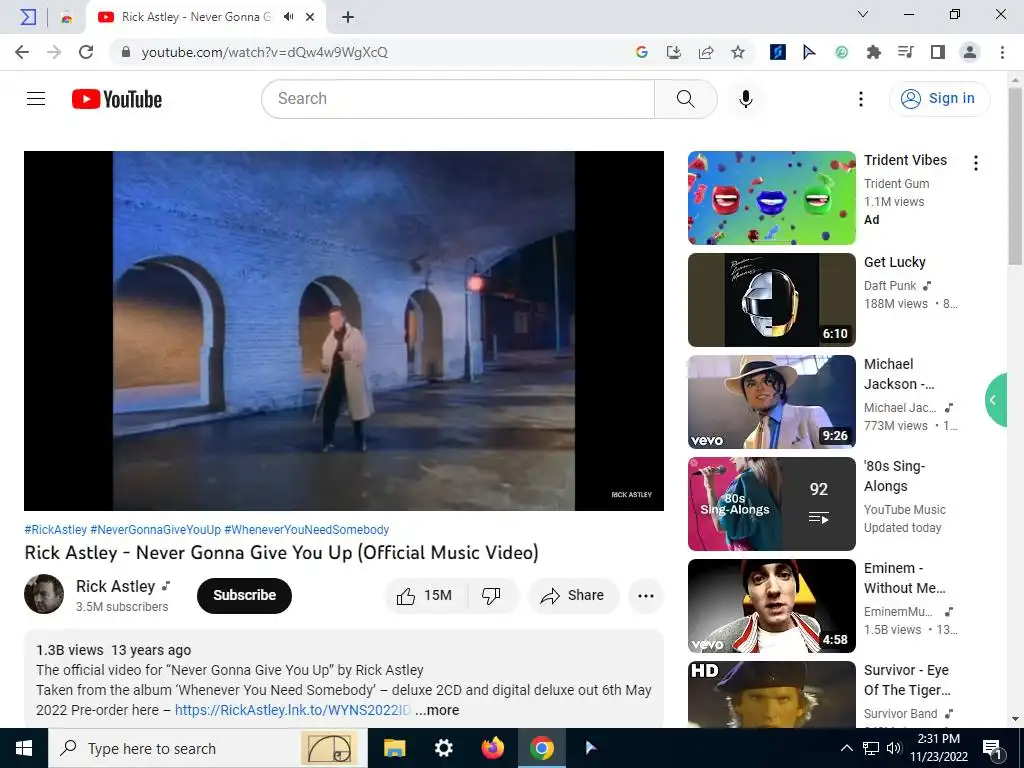Click the green circular extension icon
Screen dimensions: 1024x768
[841, 52]
